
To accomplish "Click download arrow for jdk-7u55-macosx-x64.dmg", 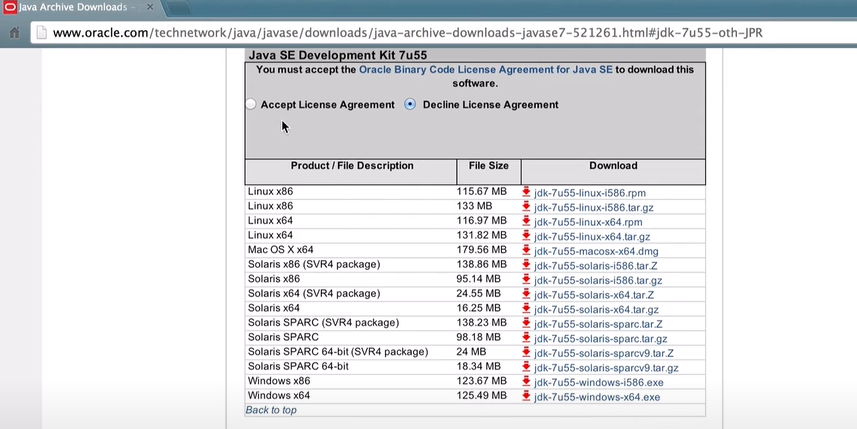I will (526, 250).
